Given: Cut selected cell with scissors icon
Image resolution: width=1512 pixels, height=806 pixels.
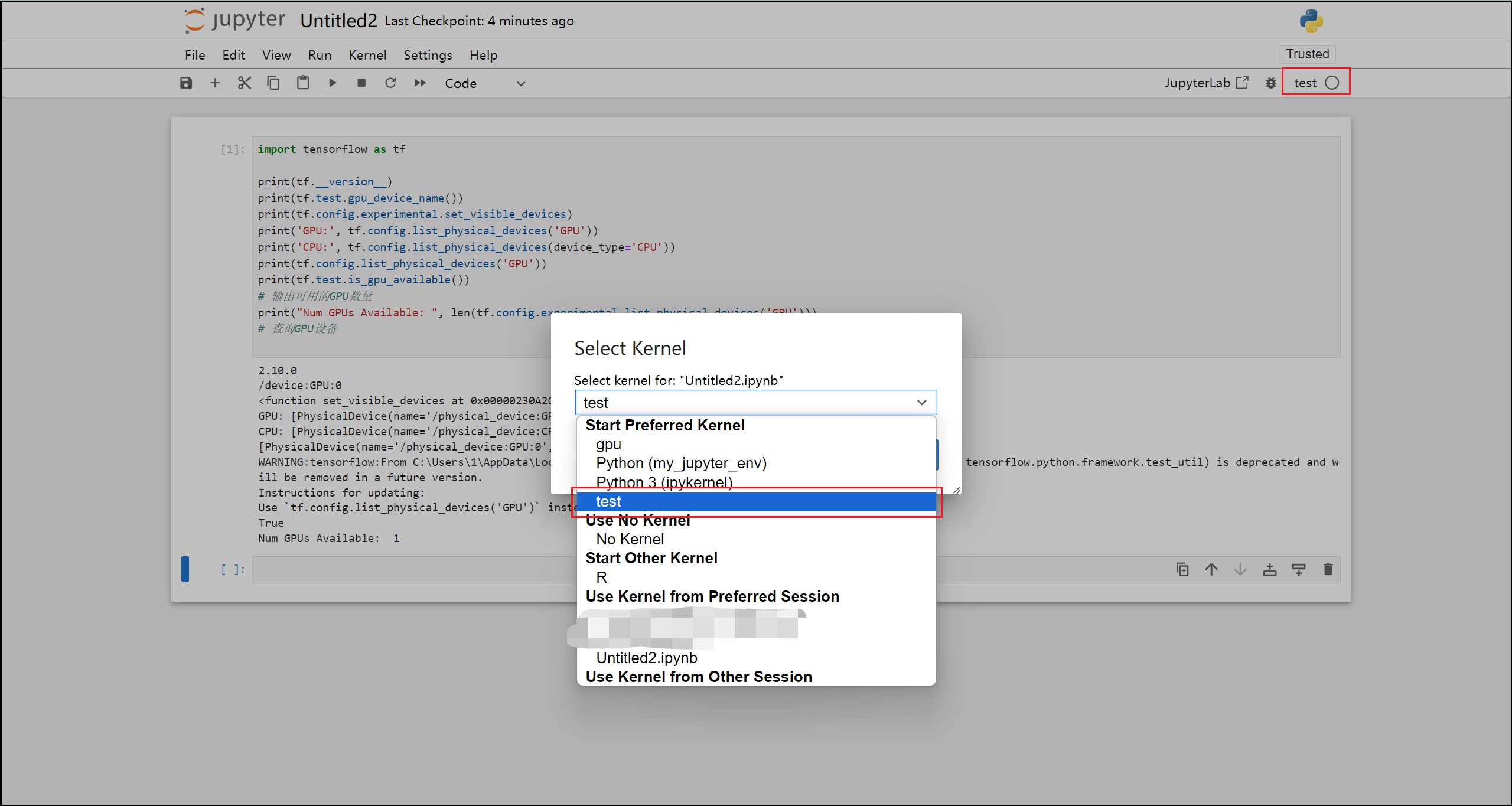Looking at the screenshot, I should coord(244,83).
